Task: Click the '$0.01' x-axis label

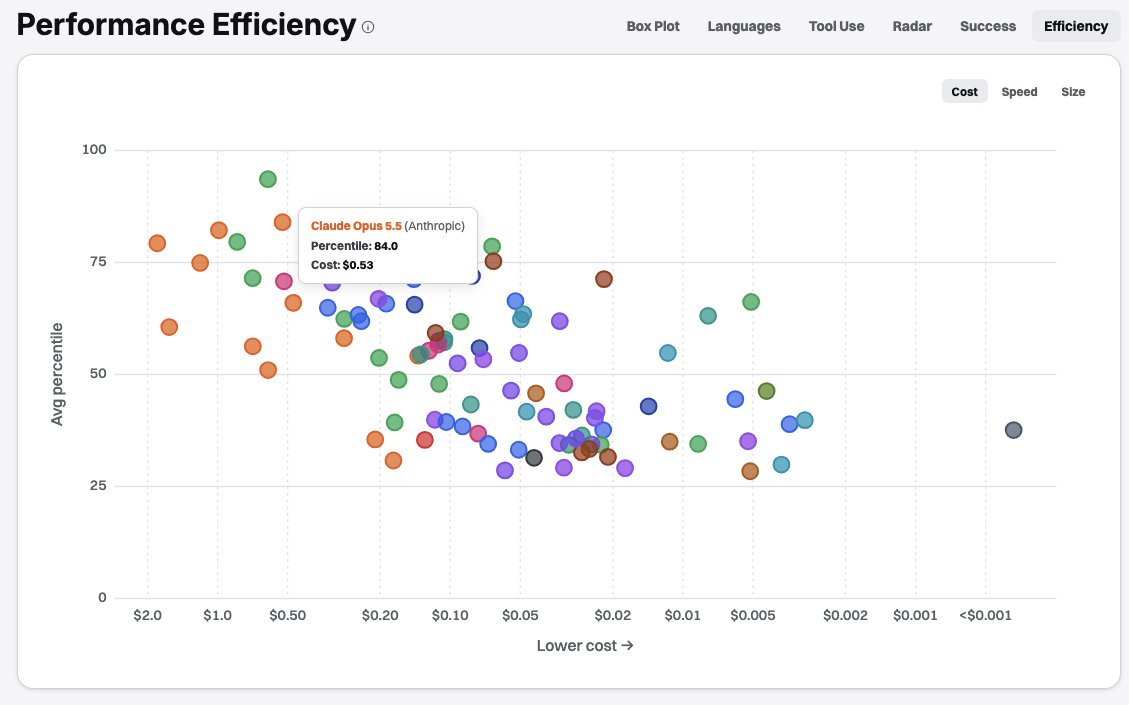Action: click(683, 616)
